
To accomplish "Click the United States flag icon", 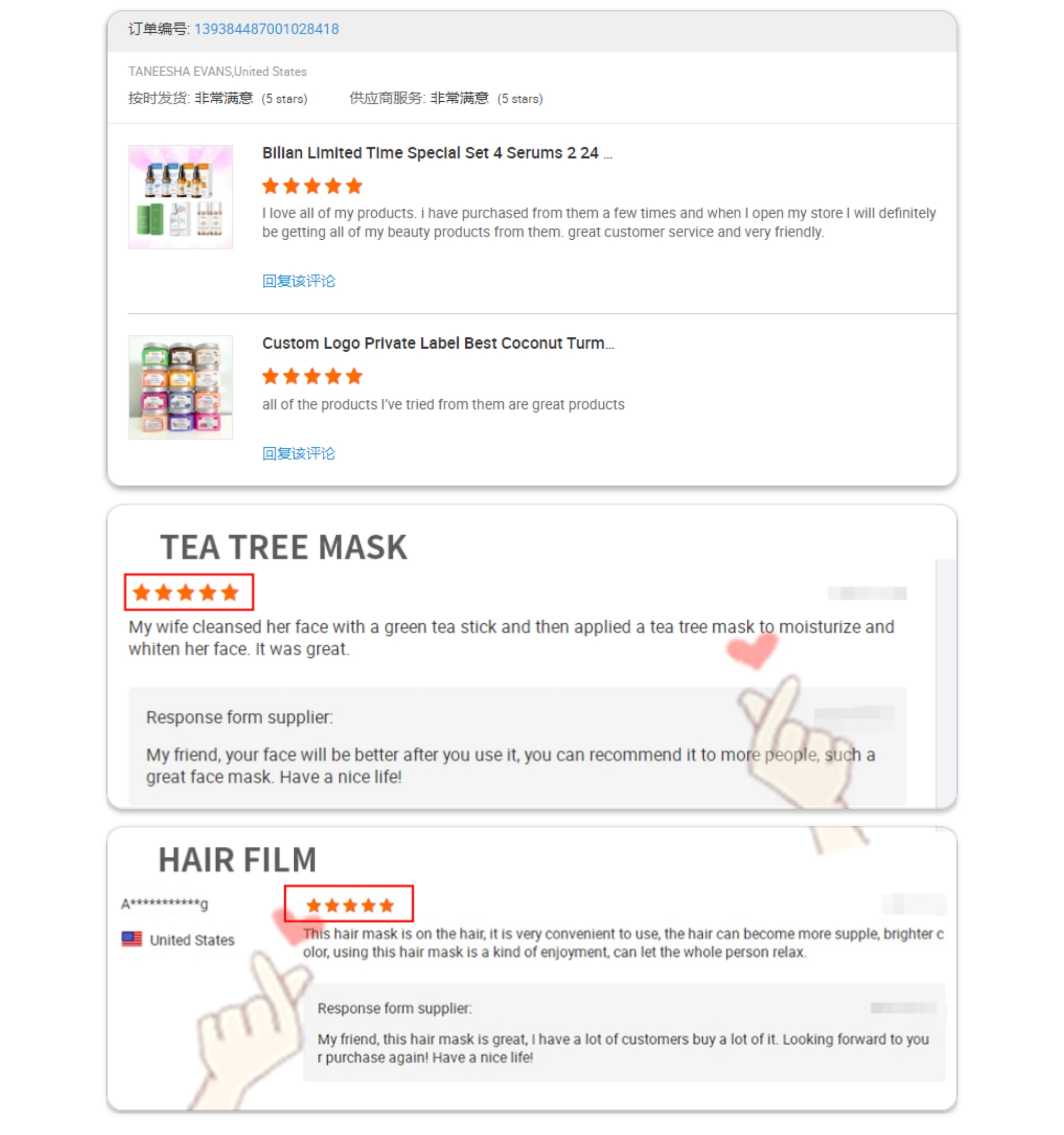I will [x=132, y=939].
